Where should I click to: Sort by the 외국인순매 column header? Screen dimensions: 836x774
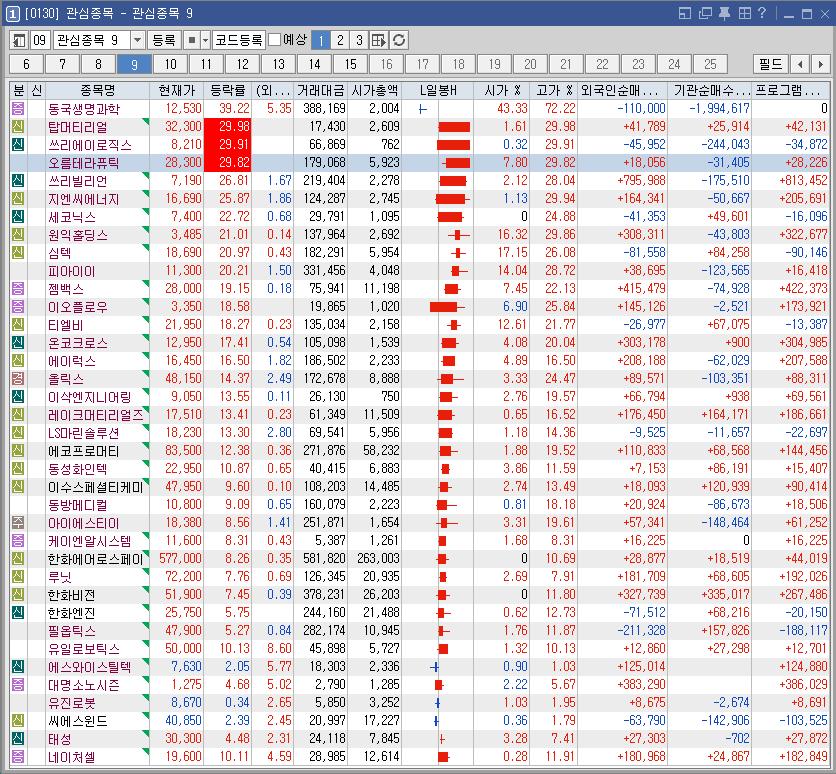point(623,90)
